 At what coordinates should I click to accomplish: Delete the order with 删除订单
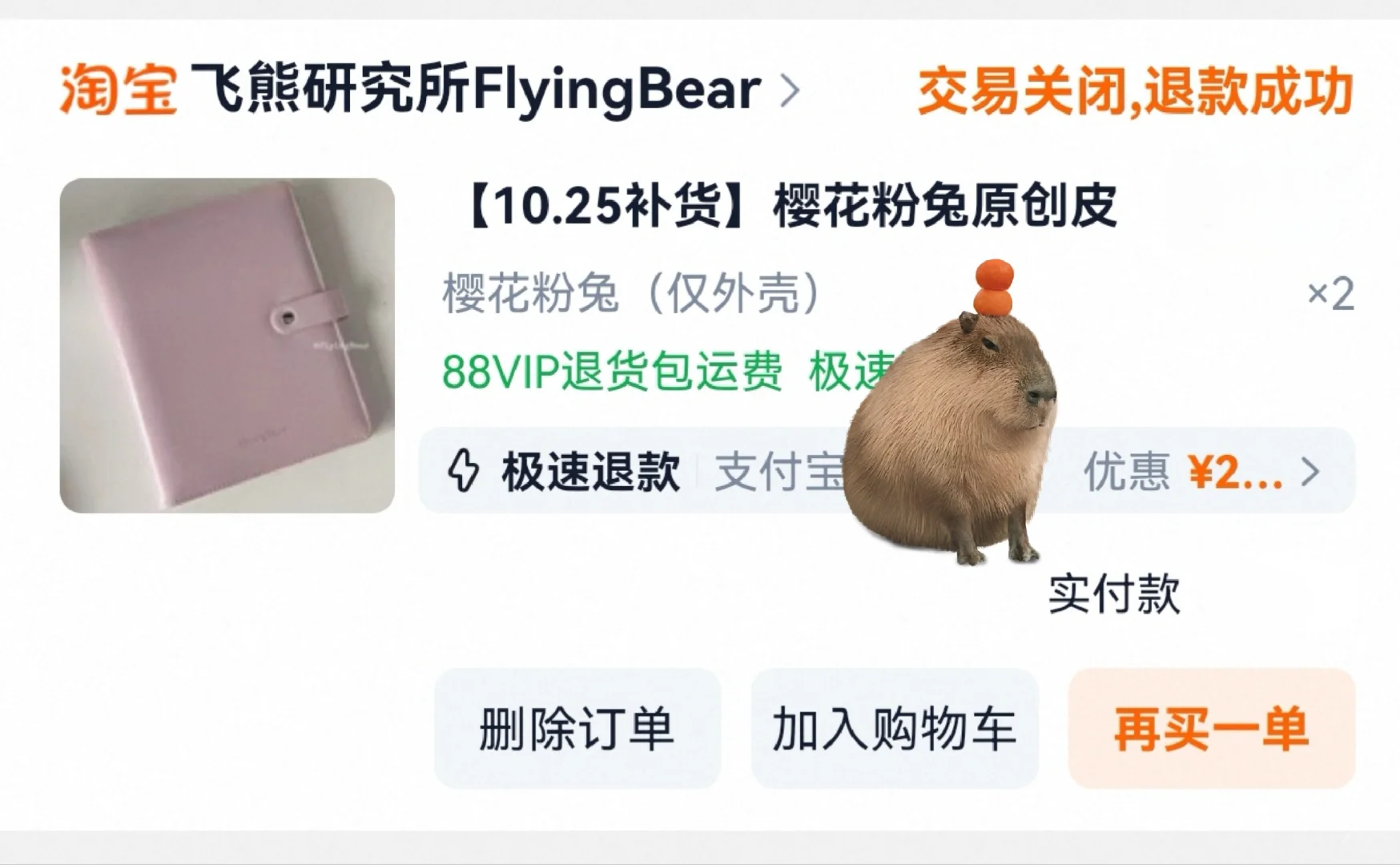[577, 728]
